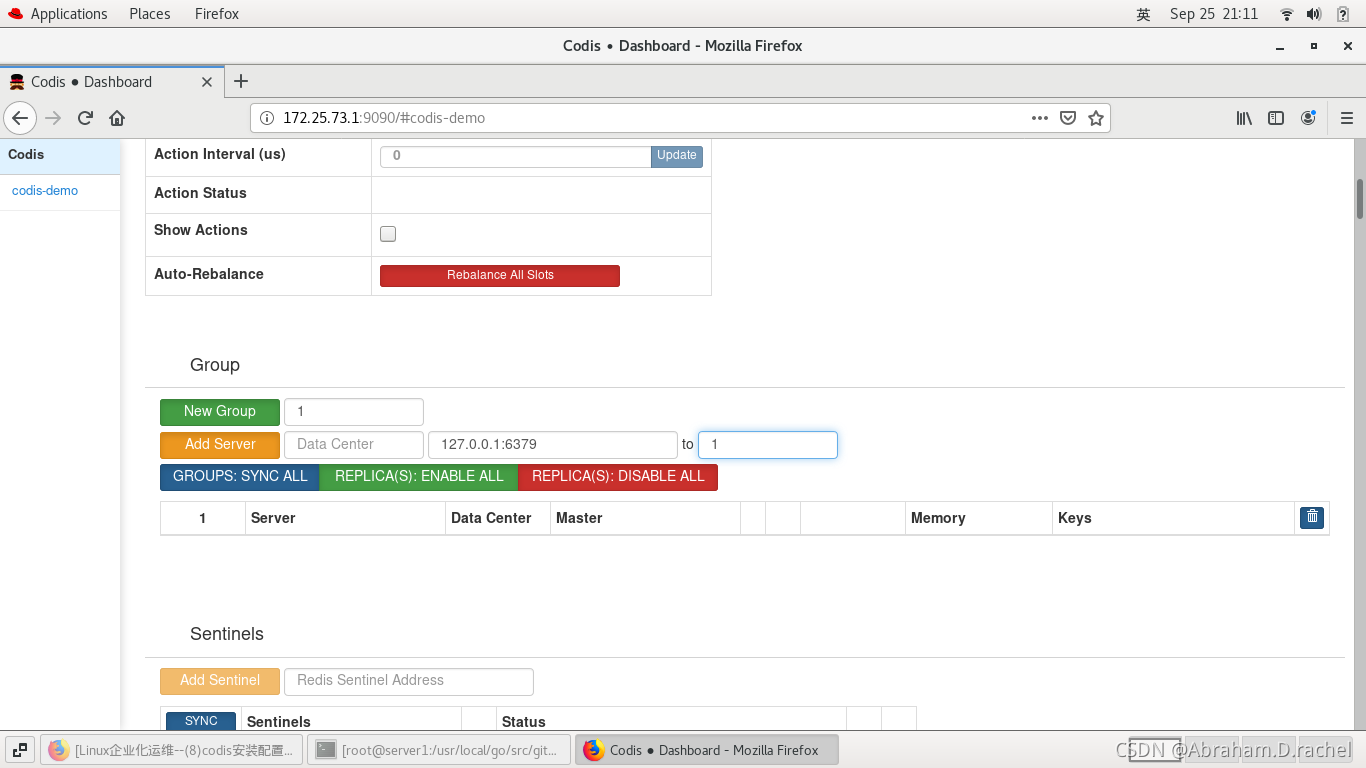
Task: Save page to Pocket
Action: coord(1068,118)
